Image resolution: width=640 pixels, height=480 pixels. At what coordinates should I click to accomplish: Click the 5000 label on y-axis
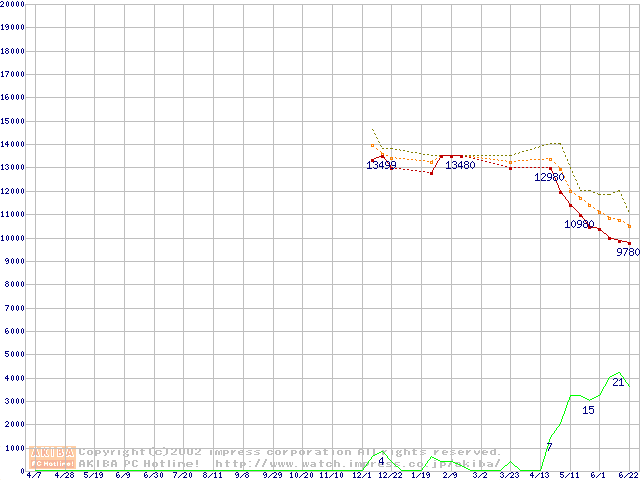click(13, 355)
